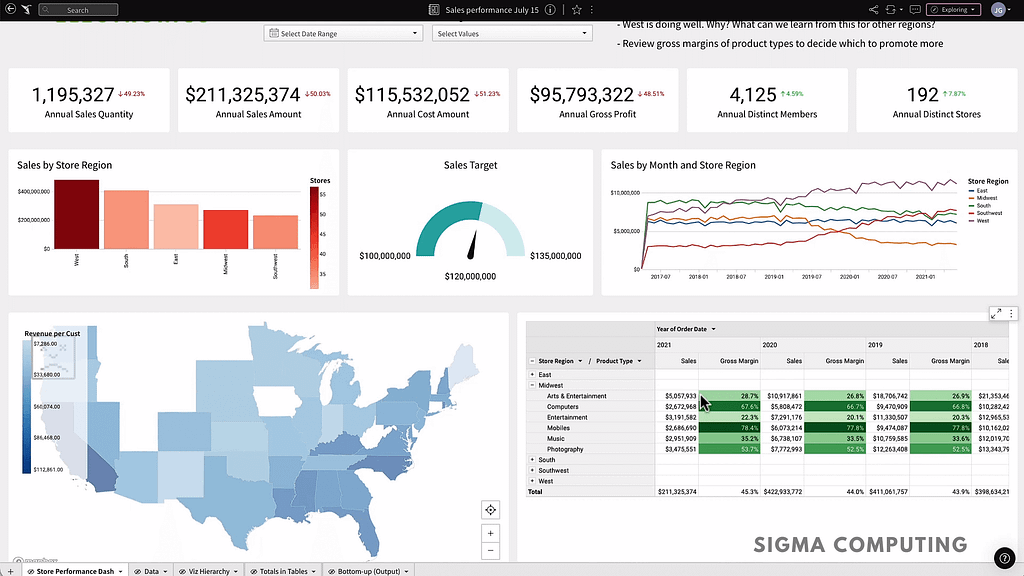Open Product Type header dropdown arrow

(x=639, y=361)
